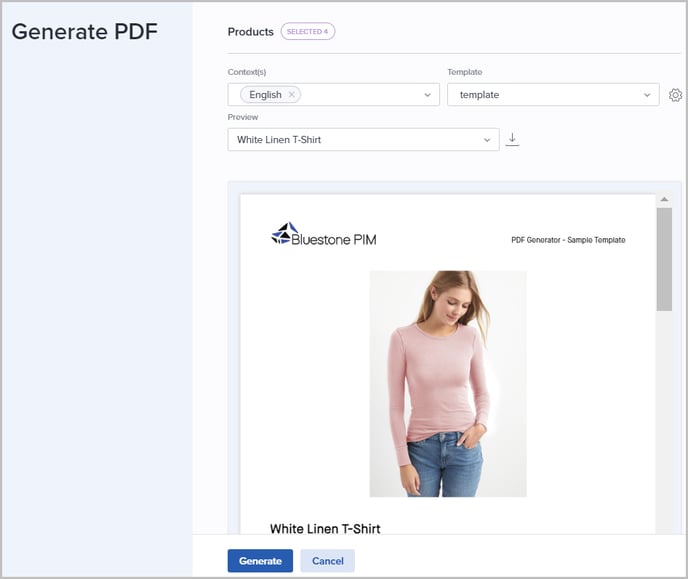
Task: Click the preview scrollbar up arrow
Action: point(664,200)
